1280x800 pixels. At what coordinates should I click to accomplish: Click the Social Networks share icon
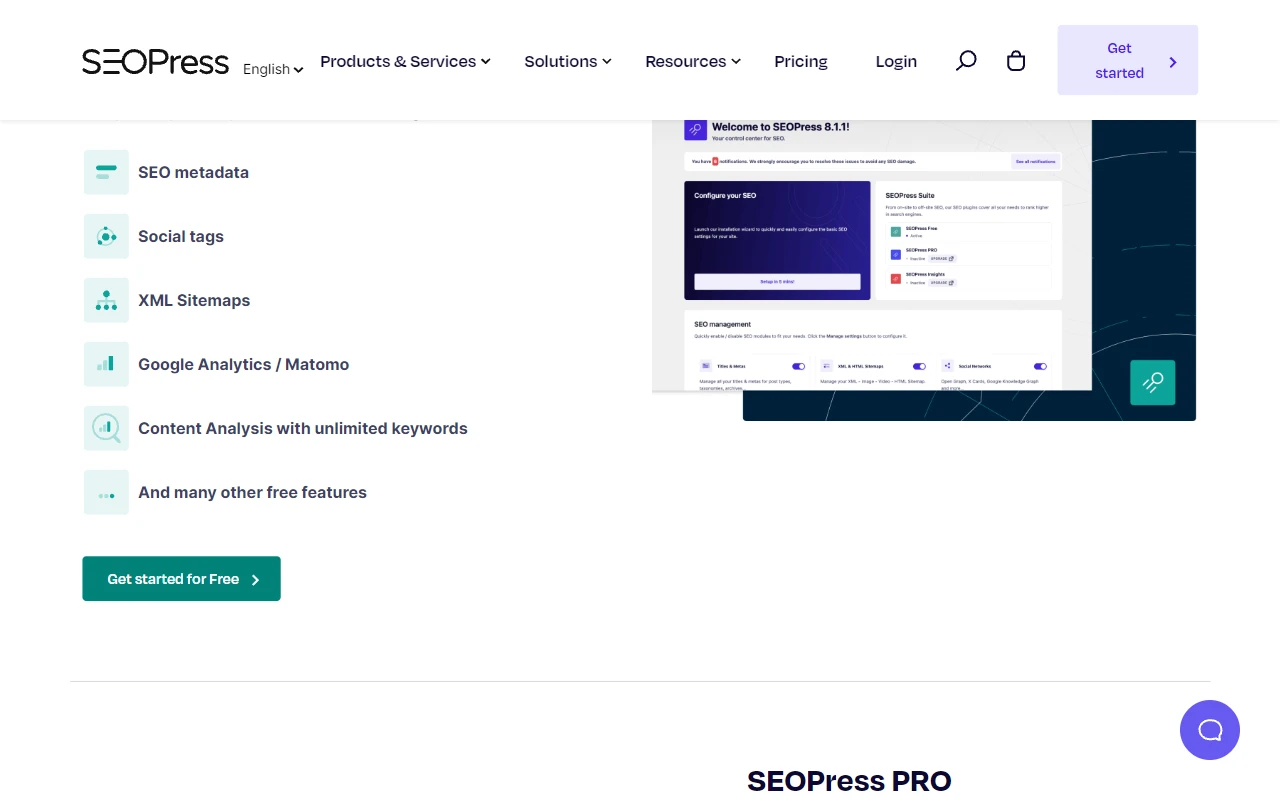(x=948, y=367)
